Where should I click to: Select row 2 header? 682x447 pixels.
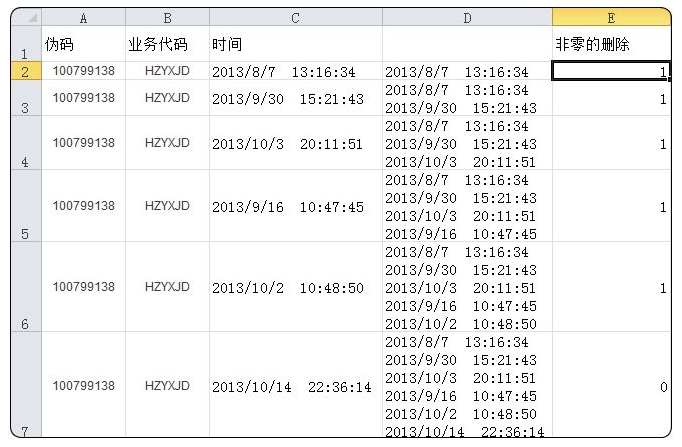pos(24,71)
